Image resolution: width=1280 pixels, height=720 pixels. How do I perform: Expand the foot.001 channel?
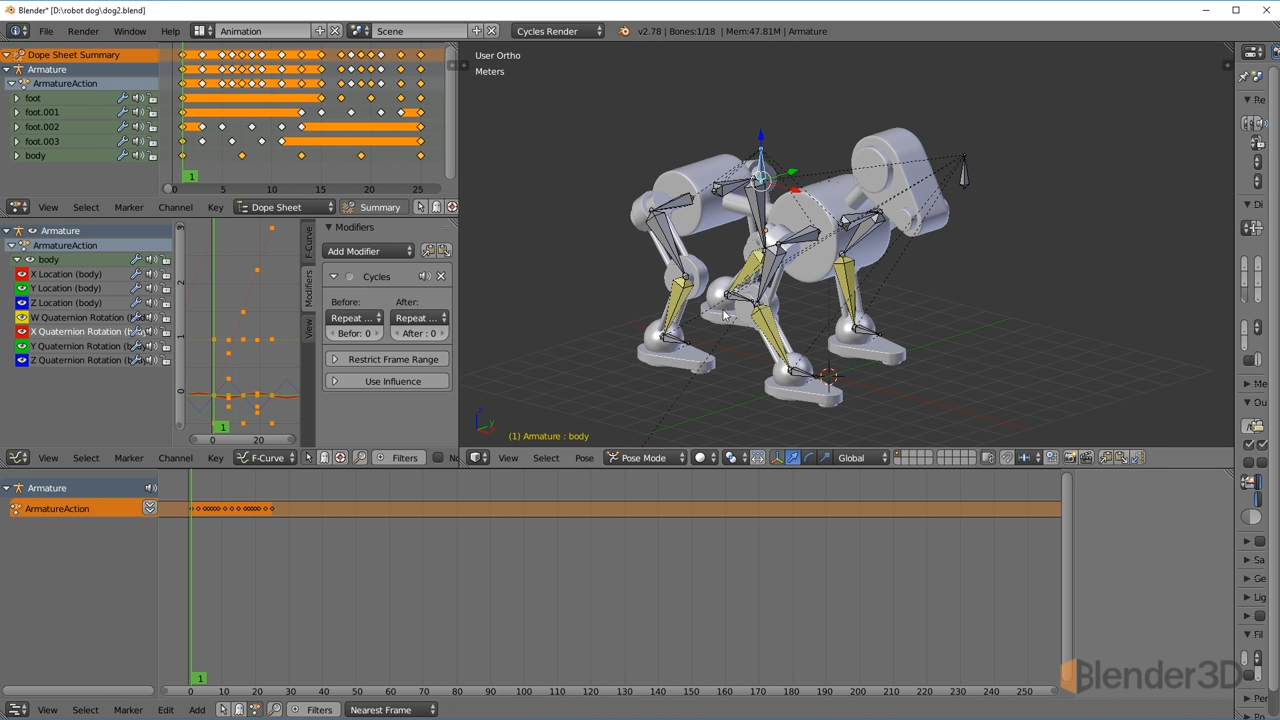point(17,112)
